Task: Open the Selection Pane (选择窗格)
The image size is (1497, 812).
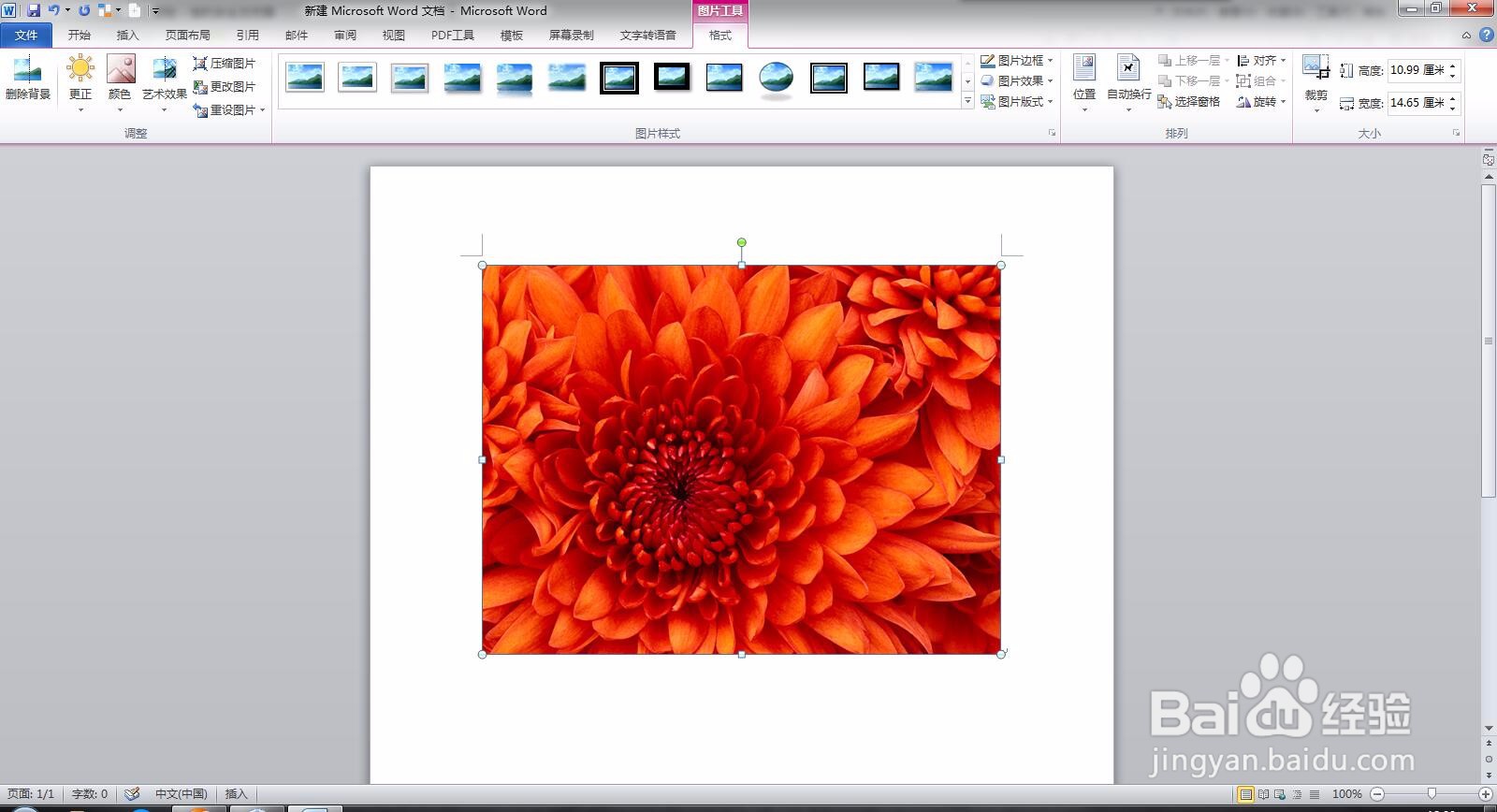Action: [1189, 101]
